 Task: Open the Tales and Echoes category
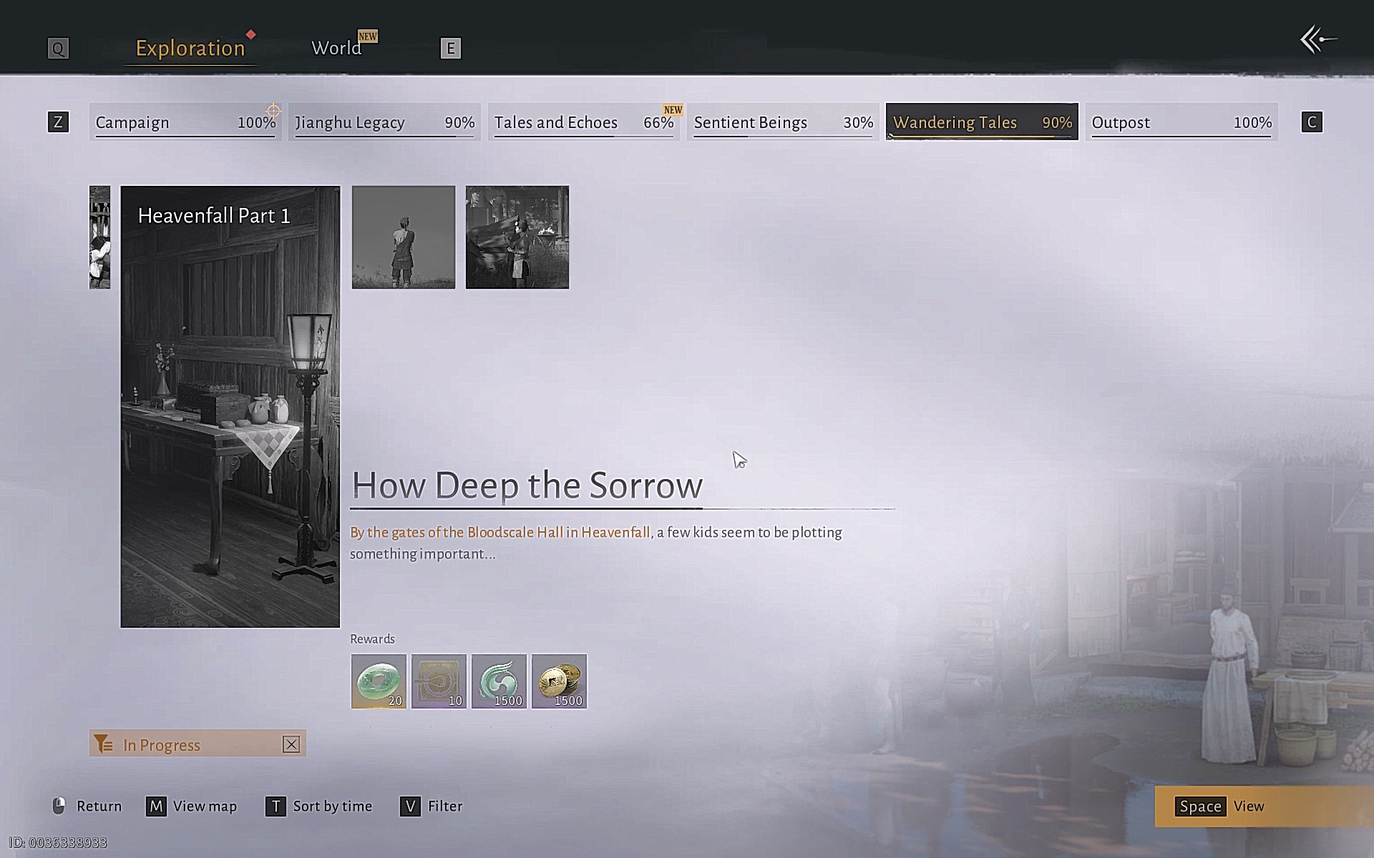[583, 122]
